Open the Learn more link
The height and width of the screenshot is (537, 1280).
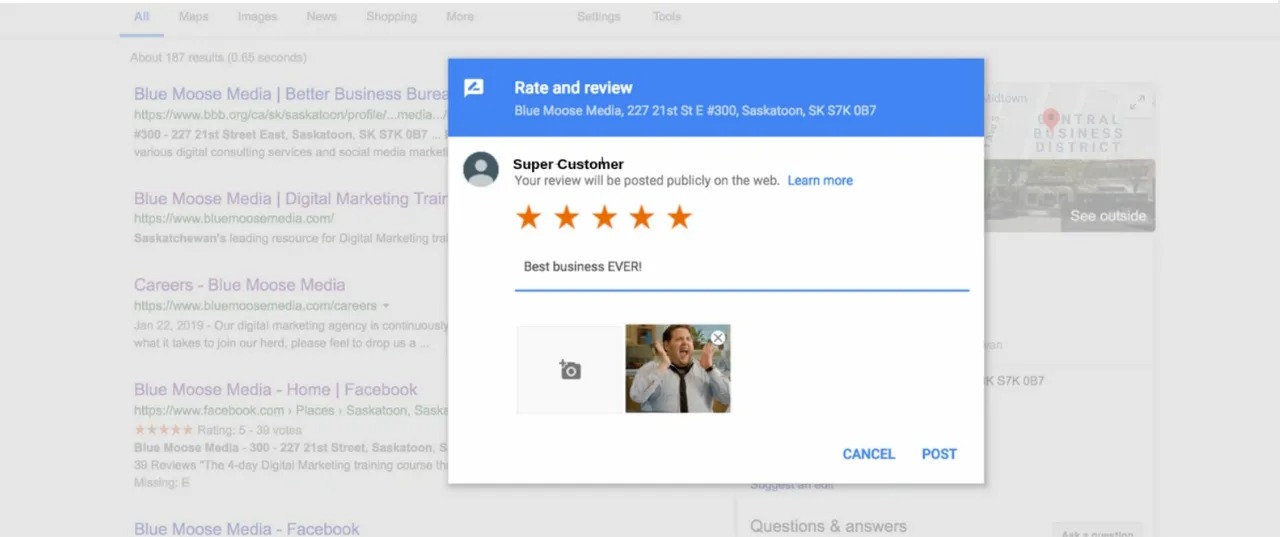[x=820, y=181]
